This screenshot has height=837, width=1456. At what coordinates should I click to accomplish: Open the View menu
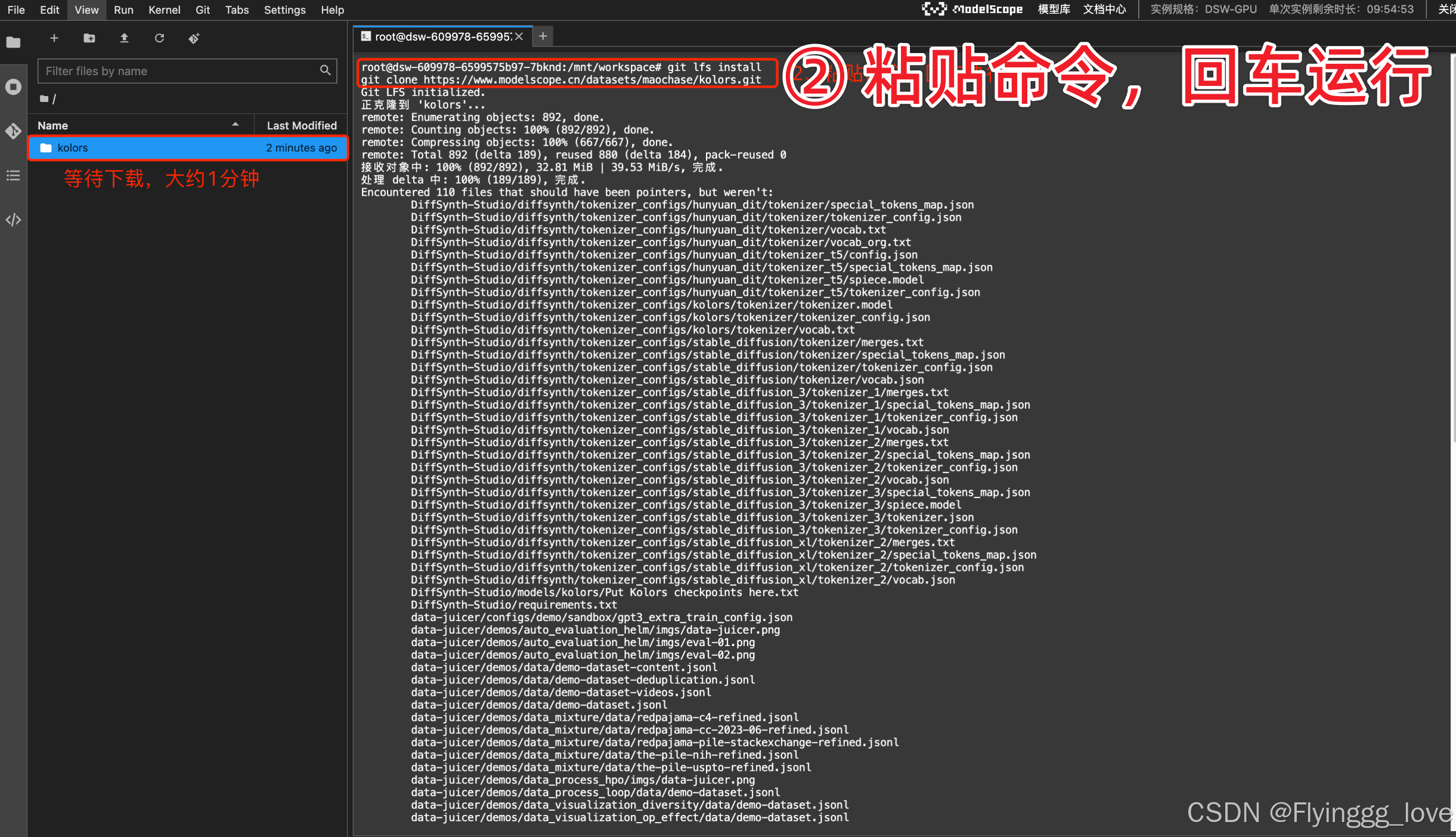pyautogui.click(x=86, y=10)
